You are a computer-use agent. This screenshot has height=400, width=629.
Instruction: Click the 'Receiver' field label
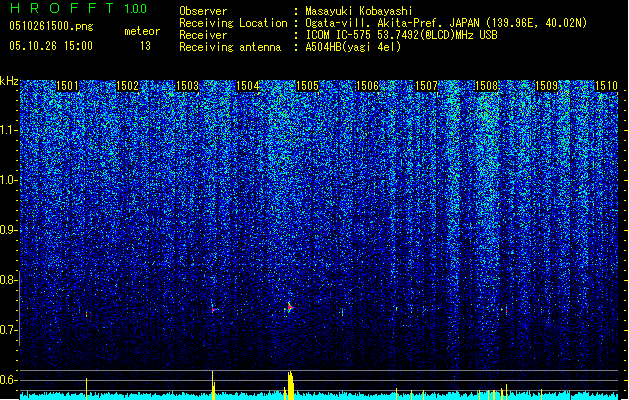[x=203, y=35]
